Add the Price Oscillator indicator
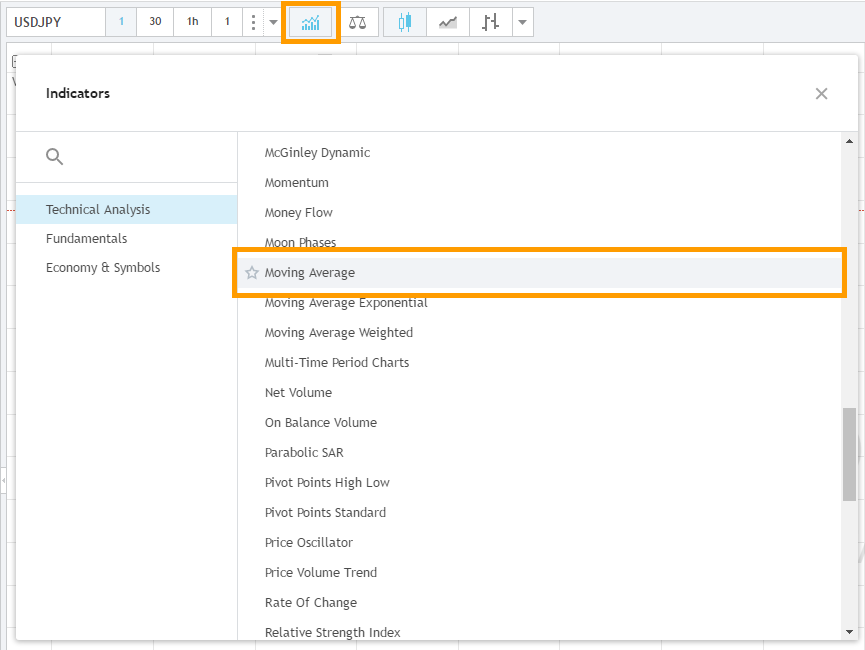This screenshot has width=865, height=650. (x=539, y=542)
